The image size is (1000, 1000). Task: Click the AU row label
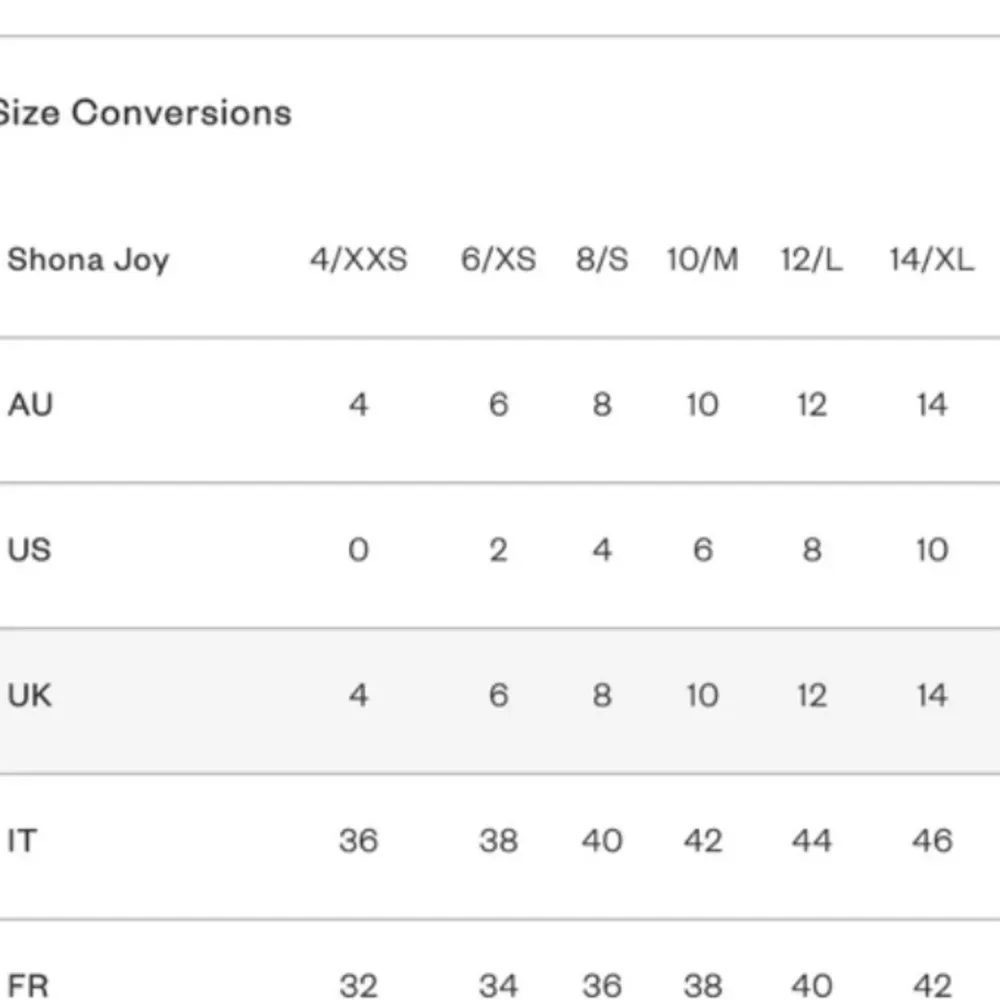pyautogui.click(x=30, y=405)
